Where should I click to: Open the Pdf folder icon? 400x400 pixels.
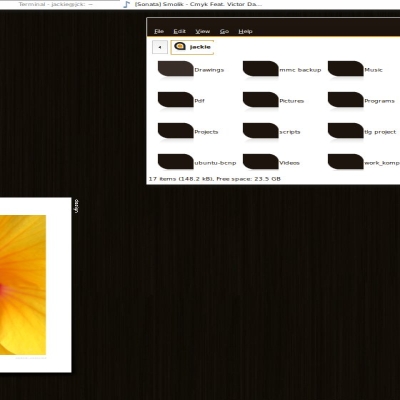175,99
